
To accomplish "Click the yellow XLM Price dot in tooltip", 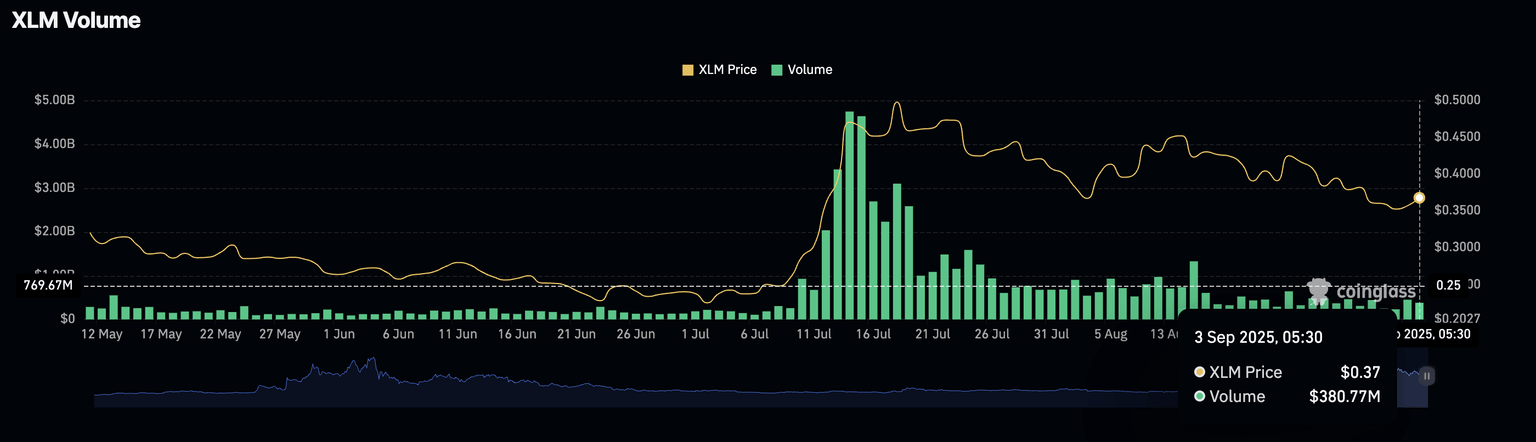I will point(1199,372).
